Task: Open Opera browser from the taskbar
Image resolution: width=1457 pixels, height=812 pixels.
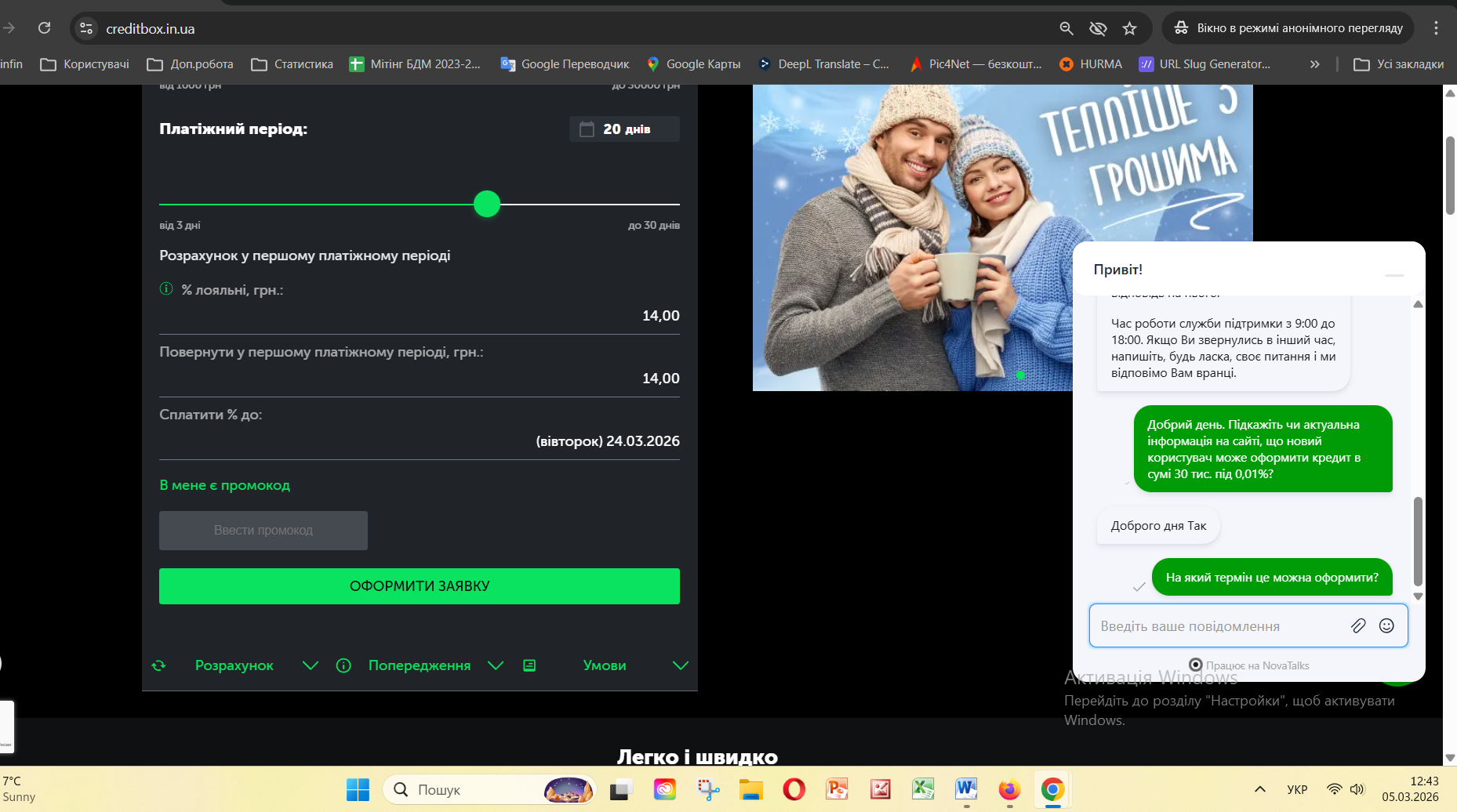Action: tap(794, 789)
